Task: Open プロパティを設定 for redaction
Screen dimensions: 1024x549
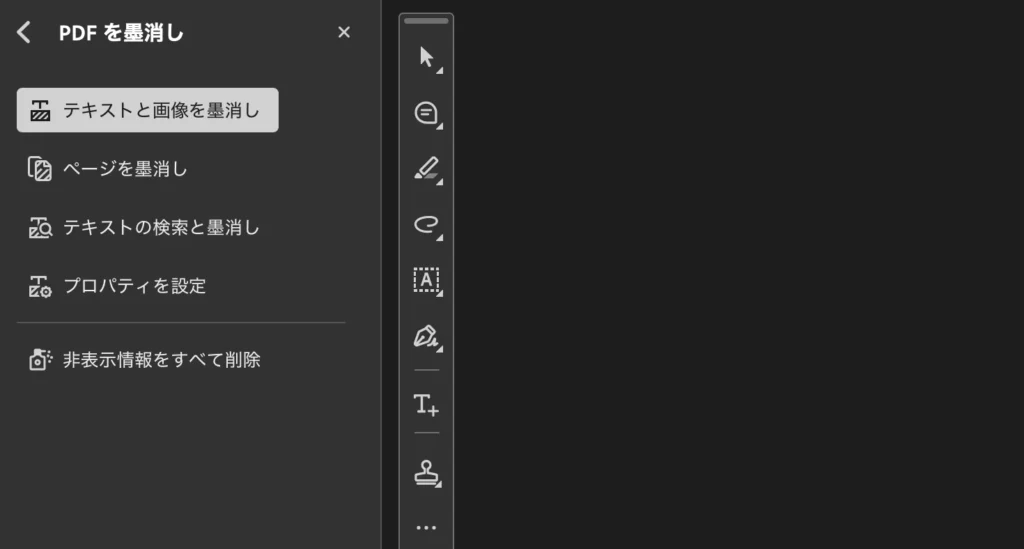Action: [118, 286]
